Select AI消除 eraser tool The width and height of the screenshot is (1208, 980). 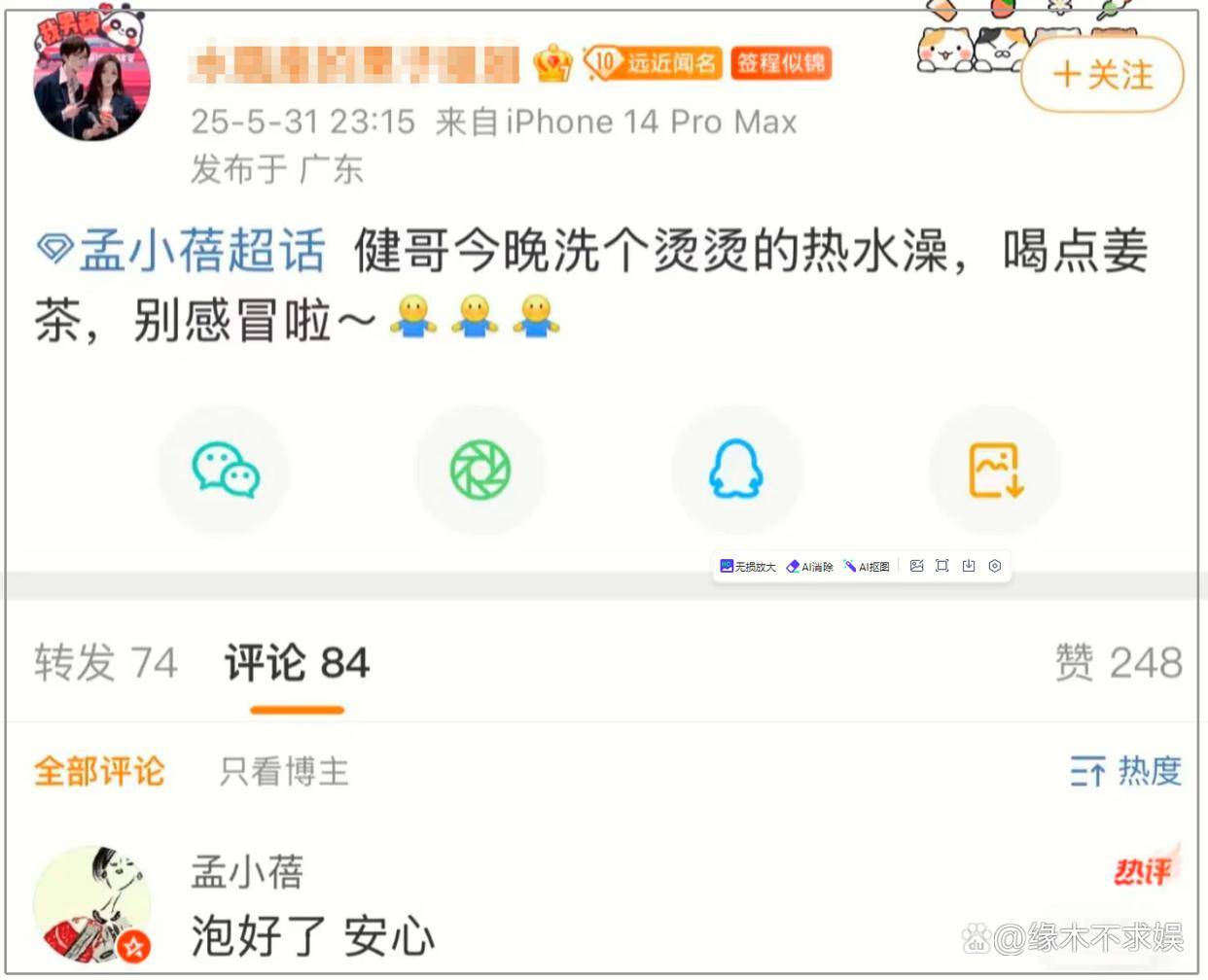point(809,566)
